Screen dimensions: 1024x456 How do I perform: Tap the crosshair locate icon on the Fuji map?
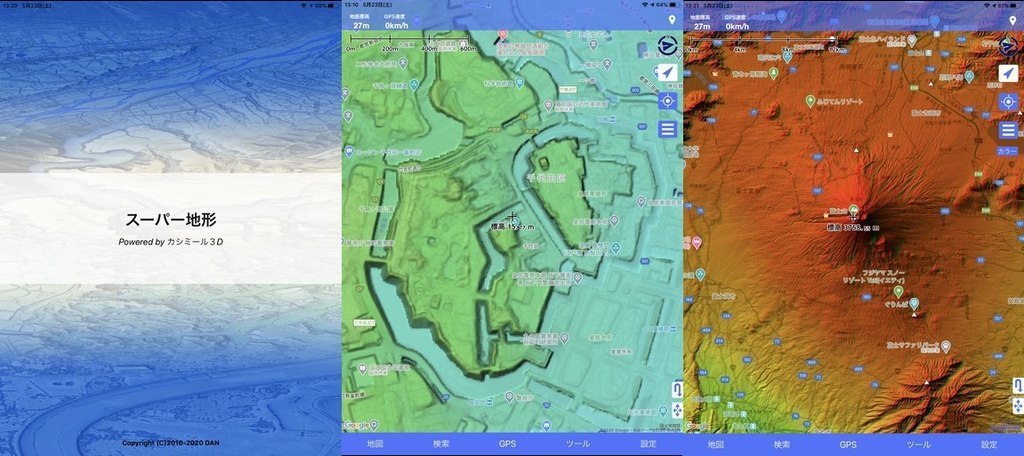click(1008, 101)
